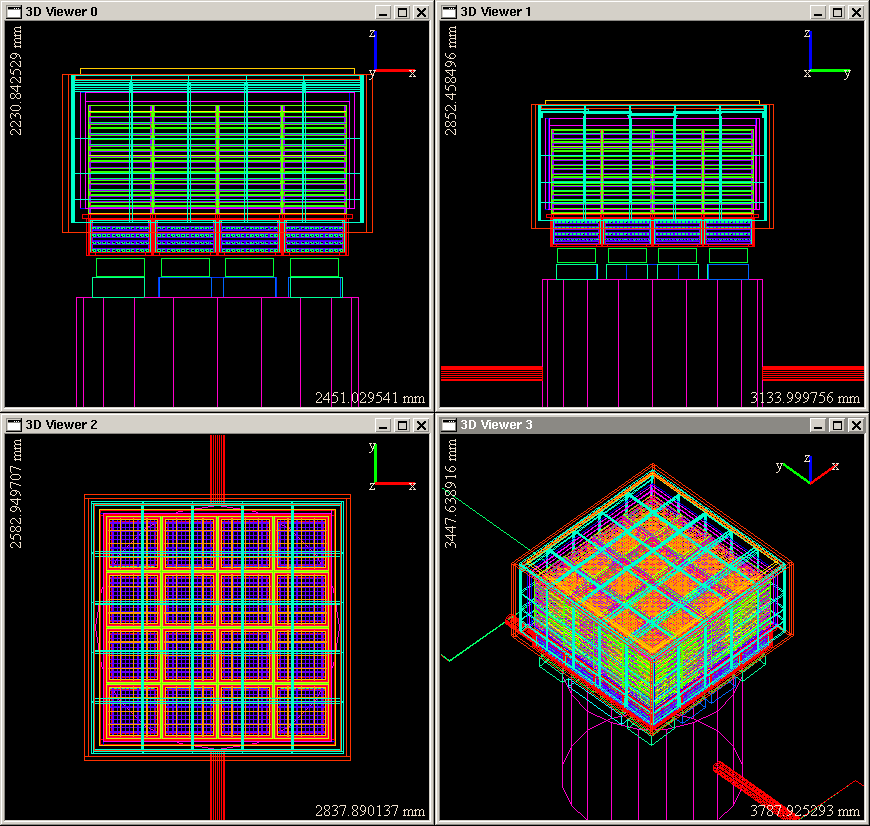Select the axis triad in 3D Viewer 2
Viewport: 870px width, 826px height.
386,470
